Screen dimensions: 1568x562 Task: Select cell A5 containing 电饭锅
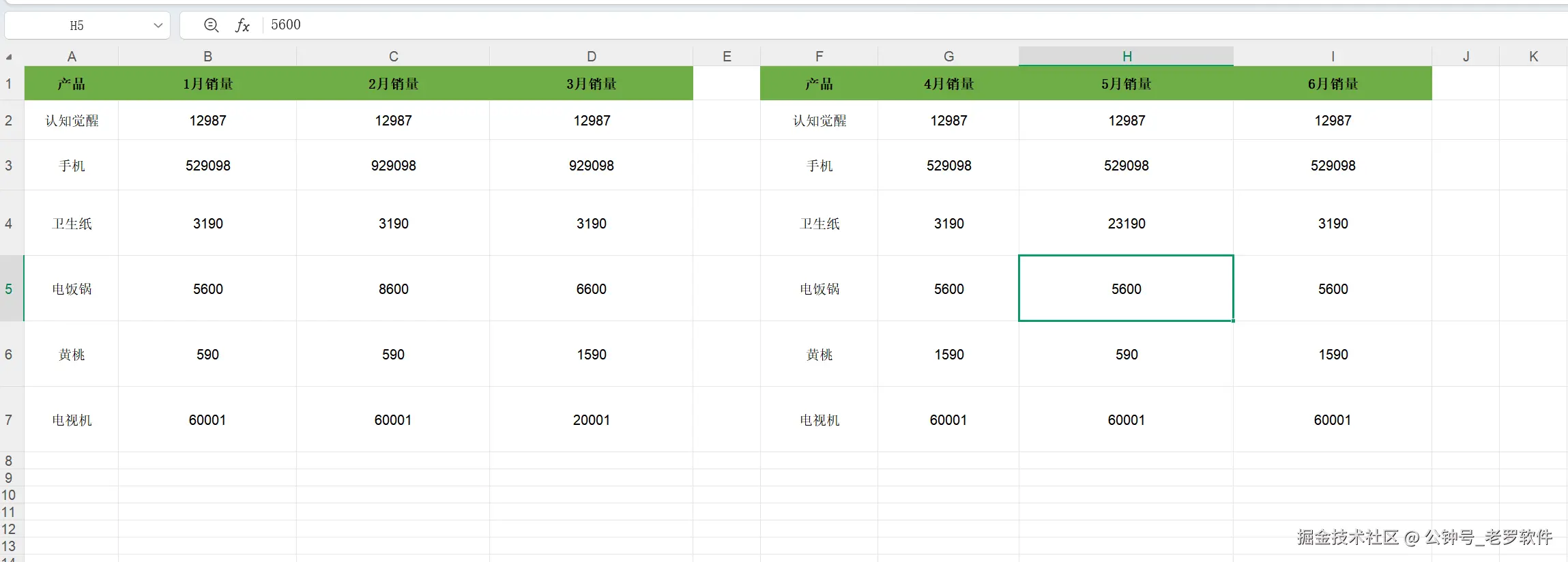click(72, 289)
